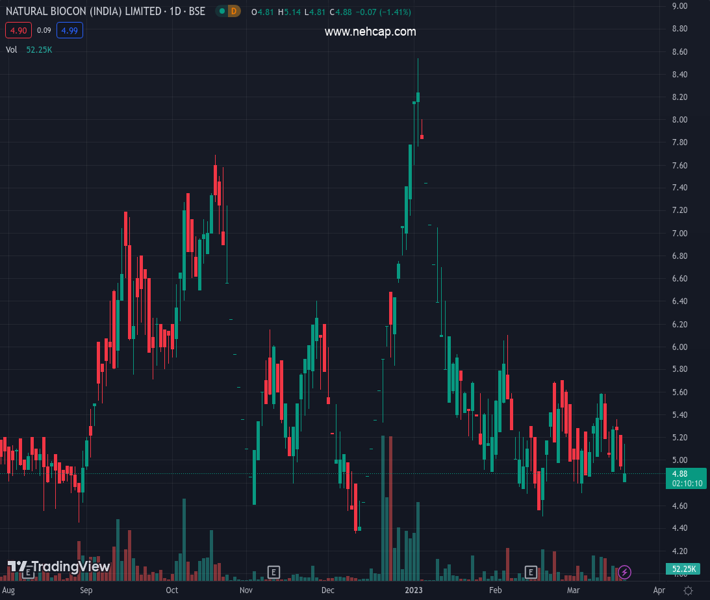Click the 9.00 level on the price scale
This screenshot has width=710, height=600.
pos(680,6)
